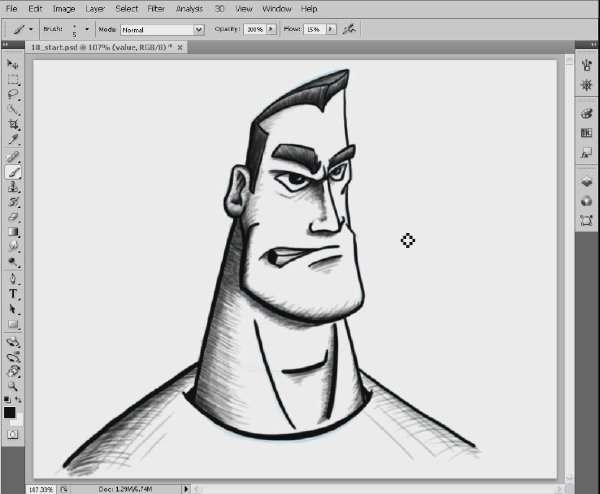Open the Filter menu
Screen dimensions: 600x494
tap(156, 8)
